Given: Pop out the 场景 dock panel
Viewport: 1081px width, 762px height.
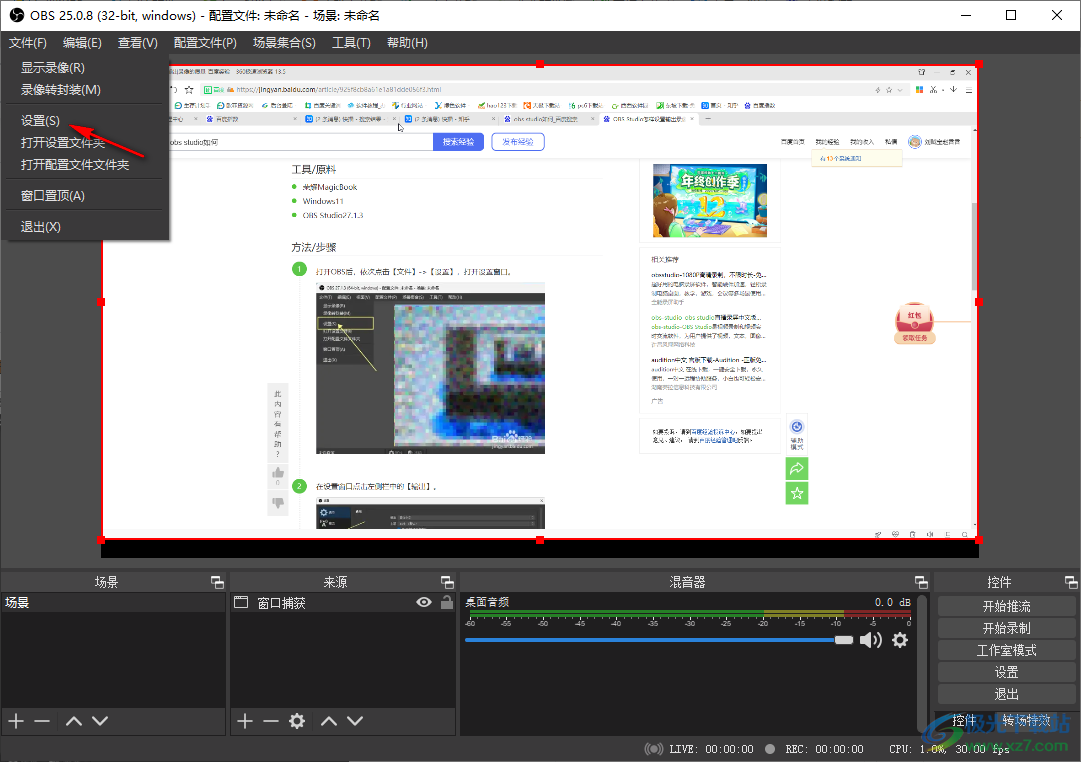Looking at the screenshot, I should 217,582.
